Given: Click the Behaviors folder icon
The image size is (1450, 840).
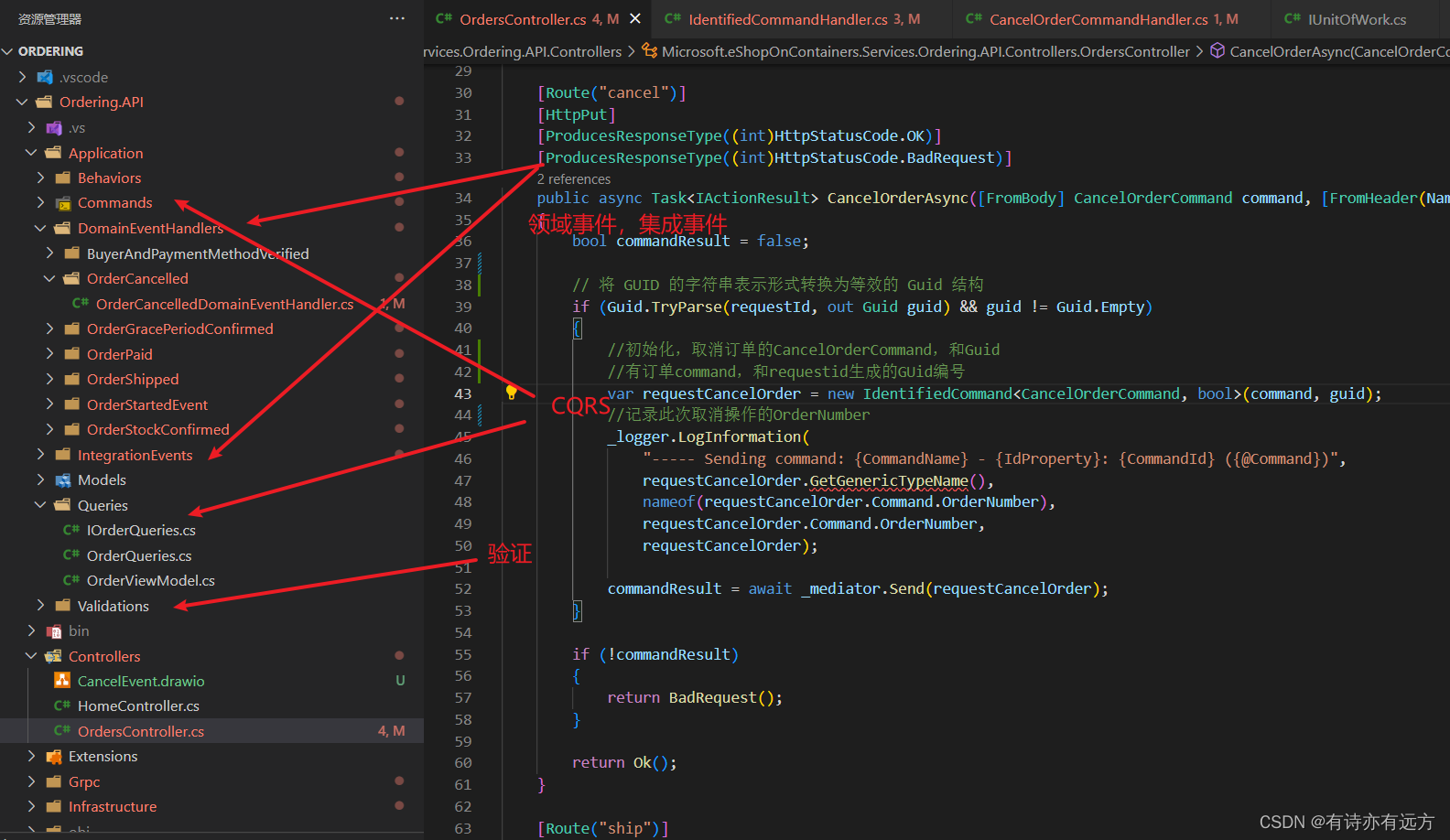Looking at the screenshot, I should point(63,178).
